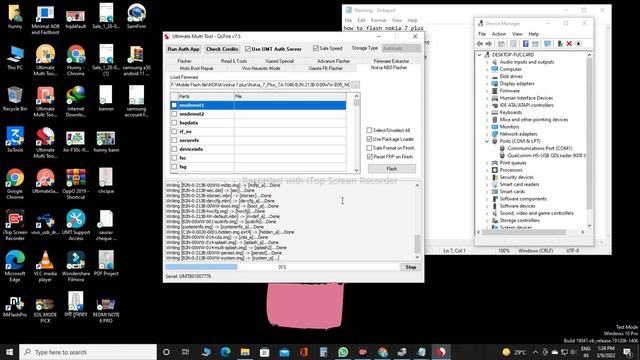
Task: Open the Recycle Bin desktop icon
Action: [x=15, y=98]
